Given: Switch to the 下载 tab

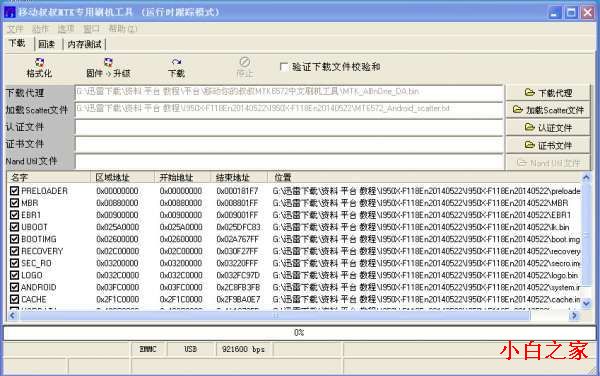Looking at the screenshot, I should pos(17,43).
